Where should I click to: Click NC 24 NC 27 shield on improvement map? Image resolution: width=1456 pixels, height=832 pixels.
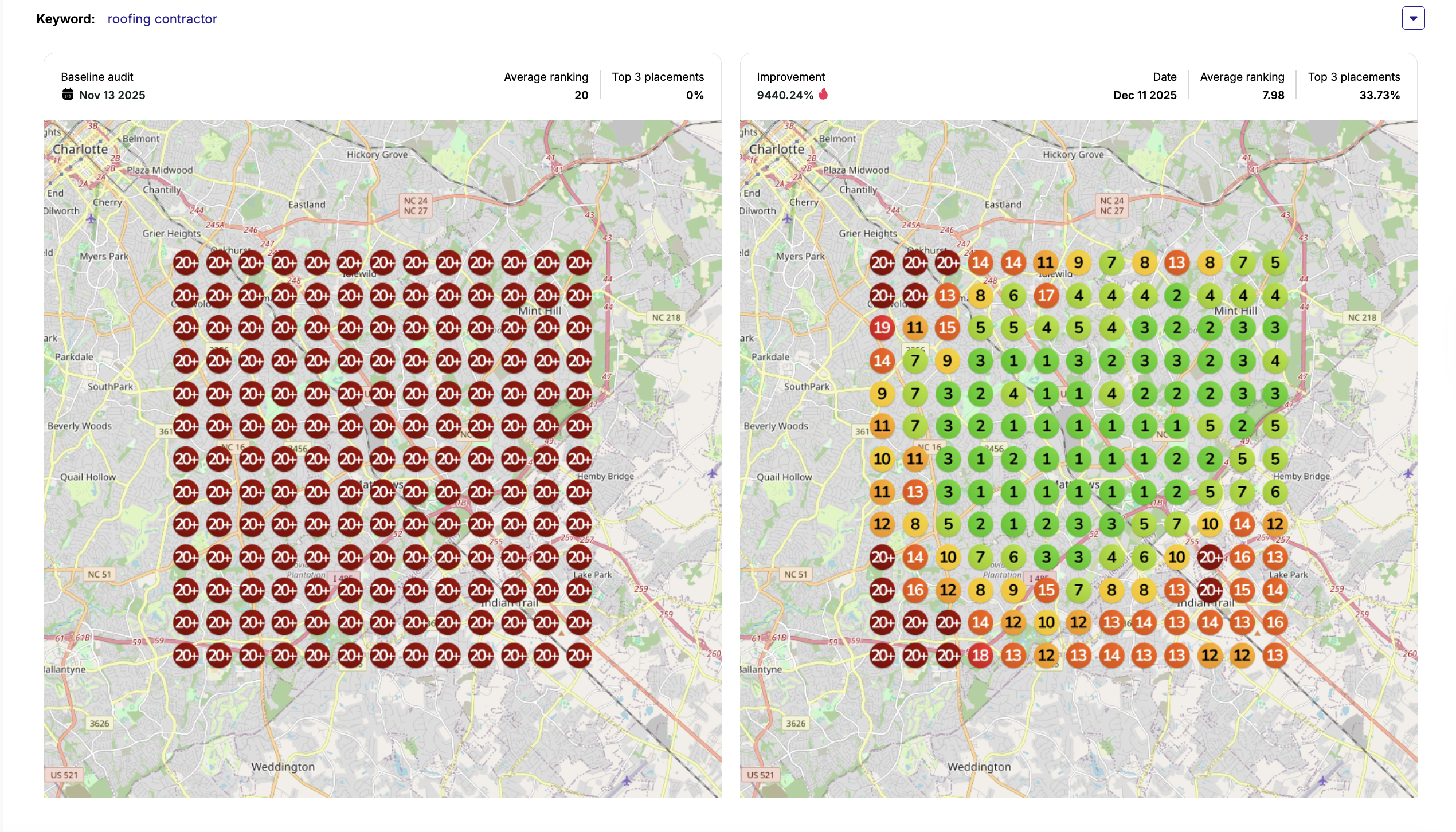(x=1111, y=206)
